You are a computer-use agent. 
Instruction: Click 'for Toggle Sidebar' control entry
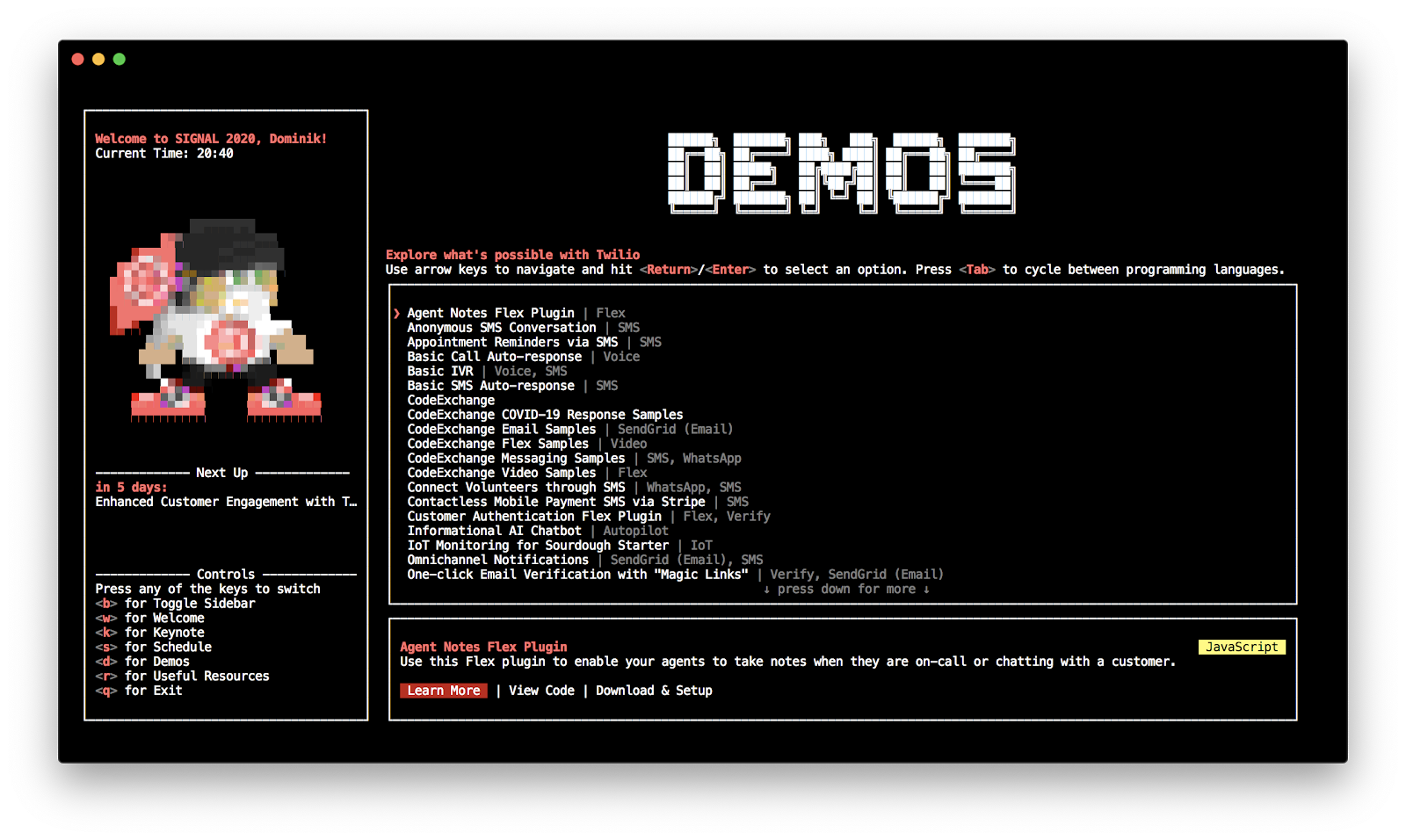click(x=175, y=604)
